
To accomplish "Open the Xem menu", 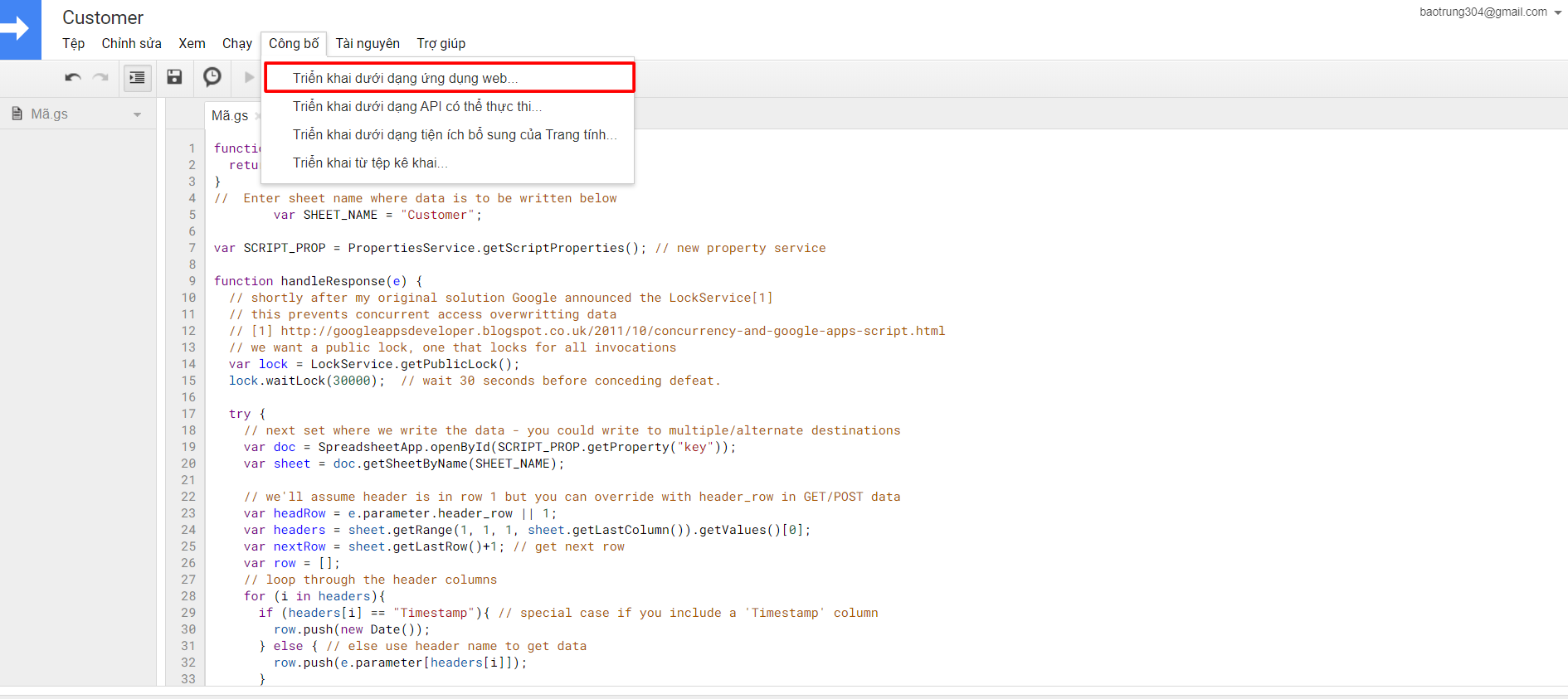I will point(192,43).
